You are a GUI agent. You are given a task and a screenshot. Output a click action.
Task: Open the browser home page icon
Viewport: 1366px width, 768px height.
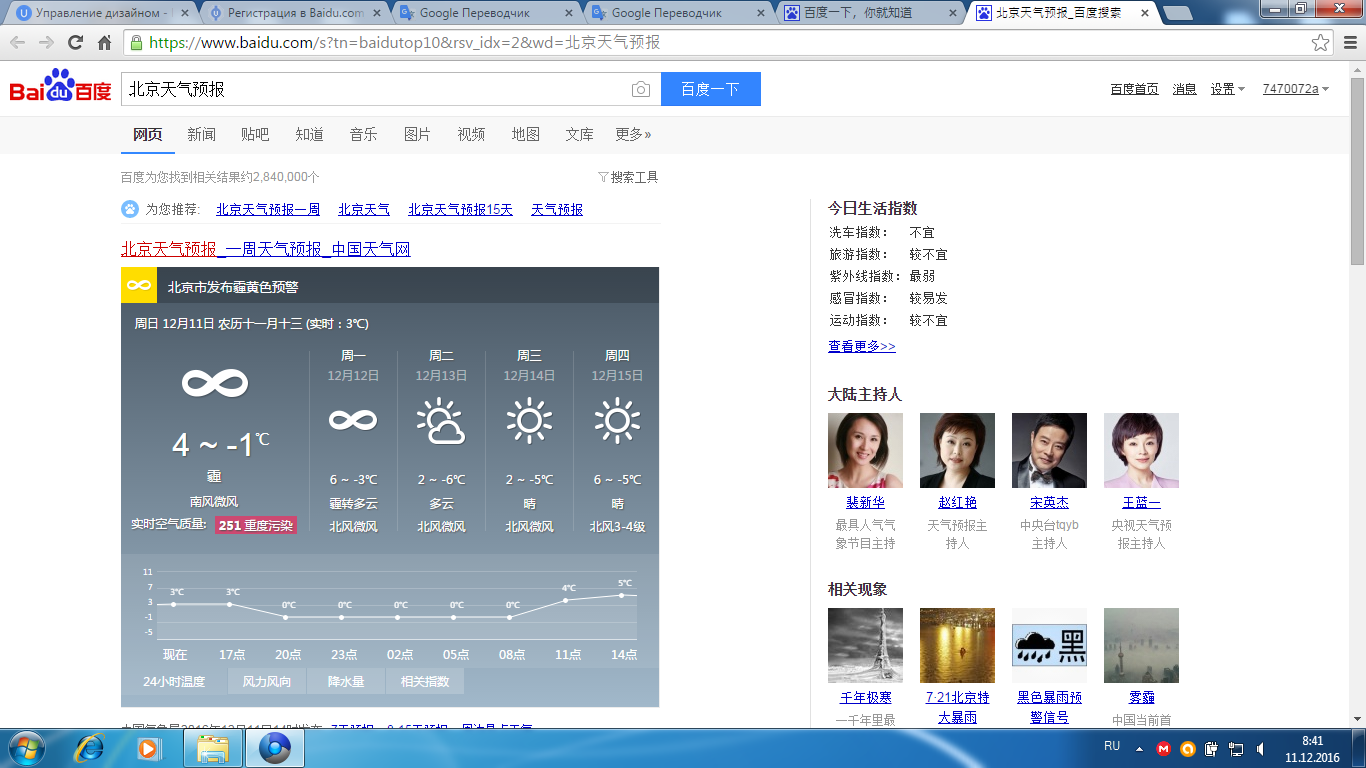click(104, 43)
